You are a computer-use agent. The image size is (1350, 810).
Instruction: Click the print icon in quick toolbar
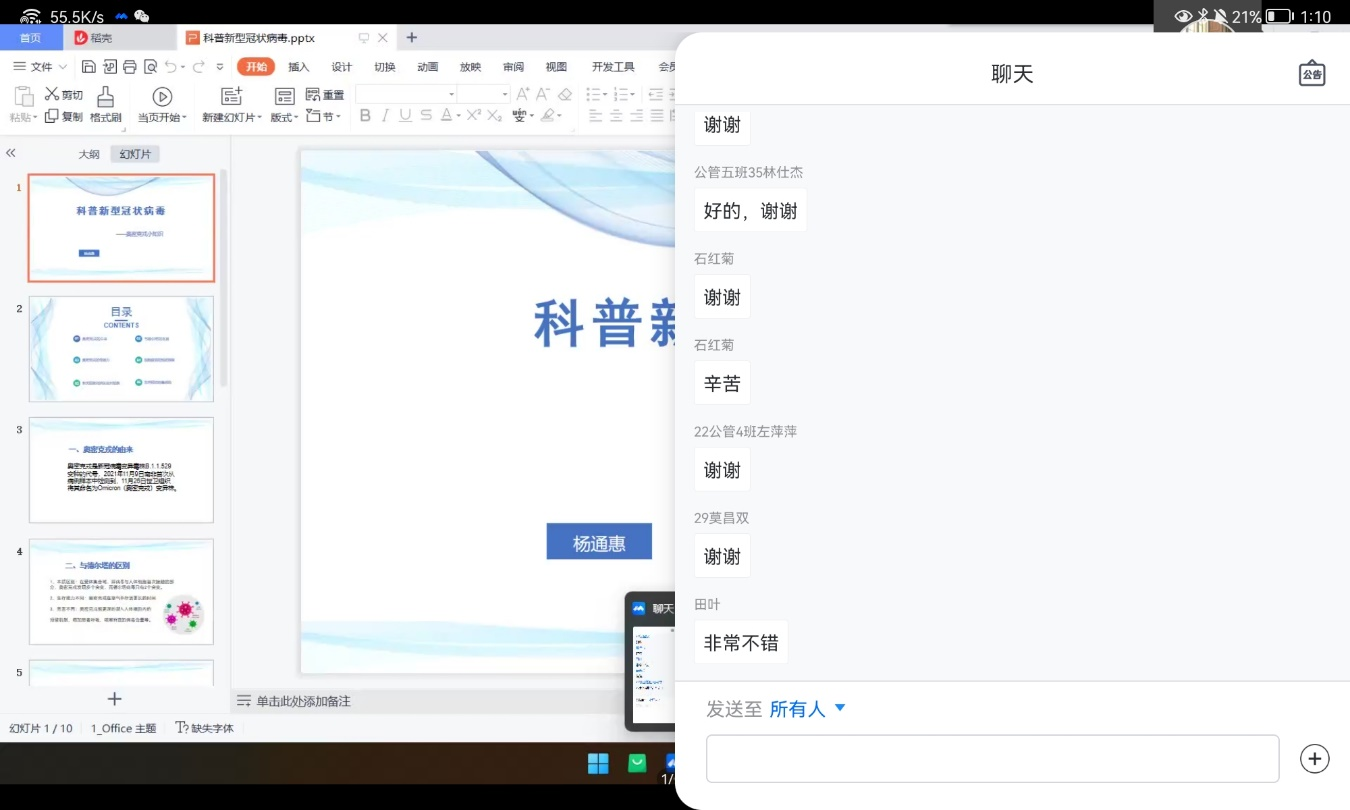pyautogui.click(x=129, y=67)
